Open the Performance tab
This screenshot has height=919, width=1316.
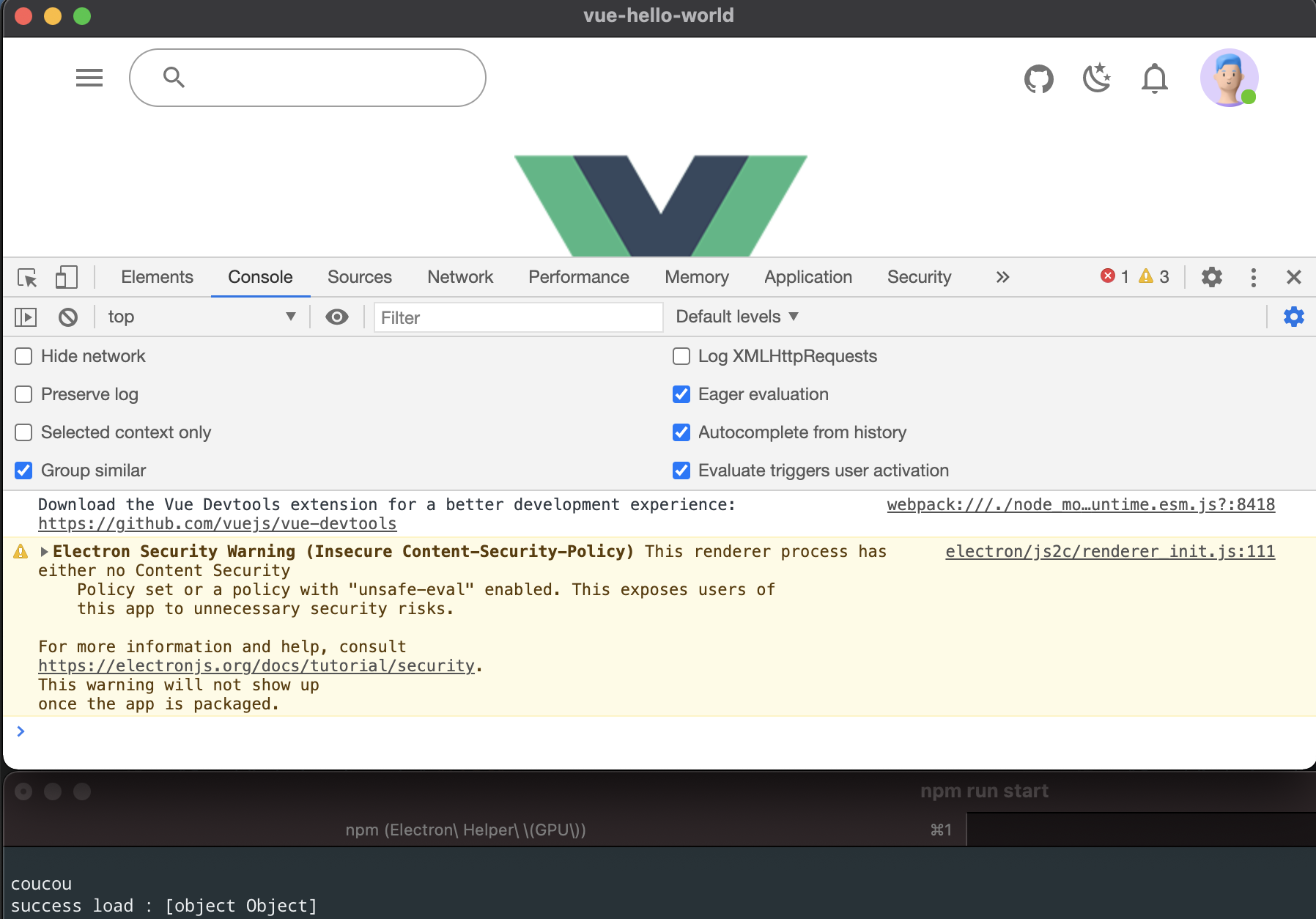pos(579,277)
